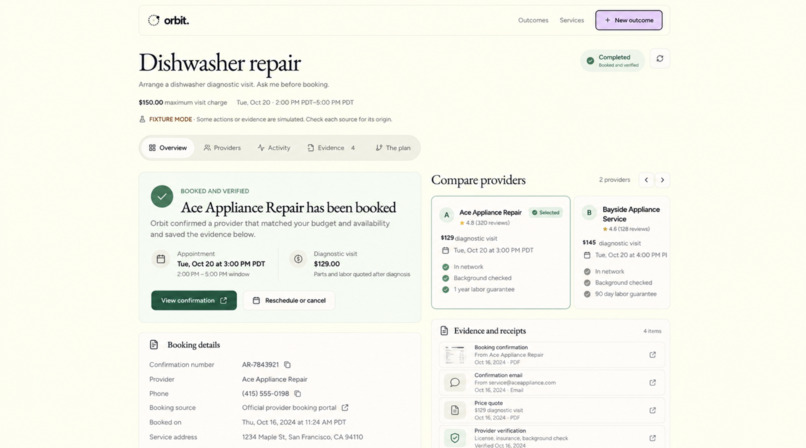Go to next provider with right chevron
The image size is (806, 448).
[662, 180]
